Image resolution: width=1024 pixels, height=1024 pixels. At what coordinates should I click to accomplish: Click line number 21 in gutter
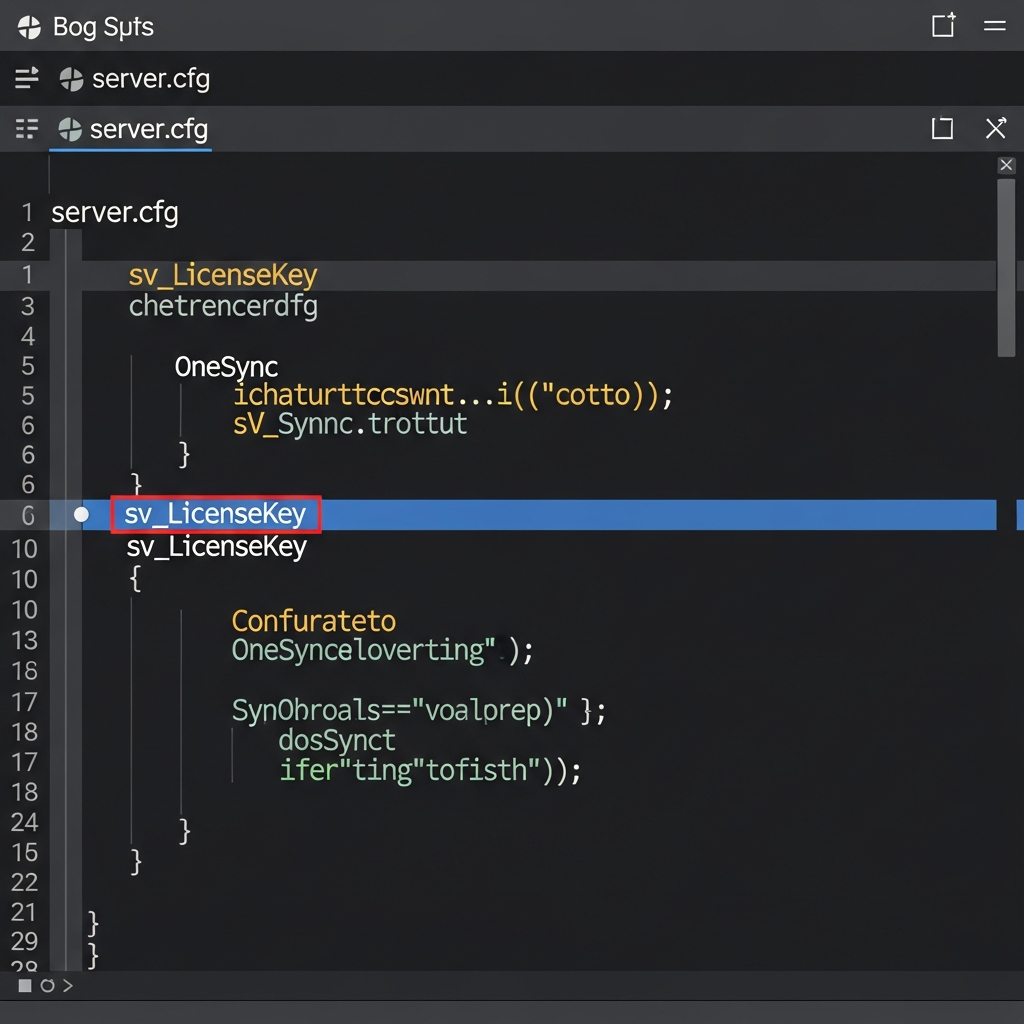[24, 912]
